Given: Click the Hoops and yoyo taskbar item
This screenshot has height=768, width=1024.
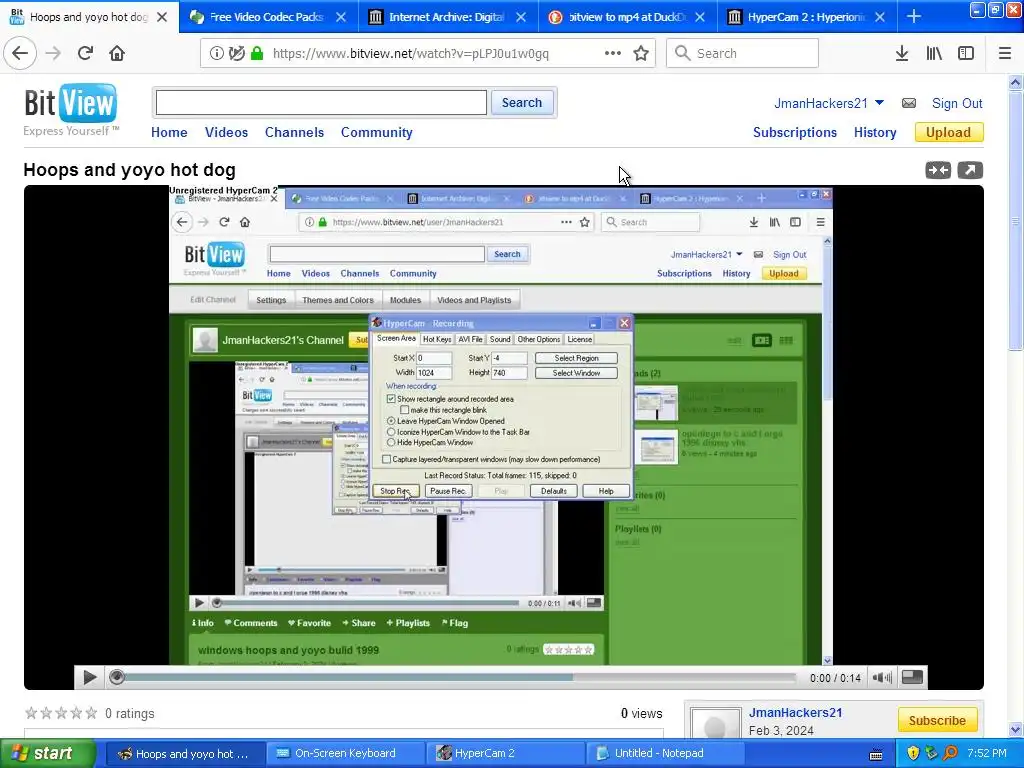Looking at the screenshot, I should tap(185, 754).
